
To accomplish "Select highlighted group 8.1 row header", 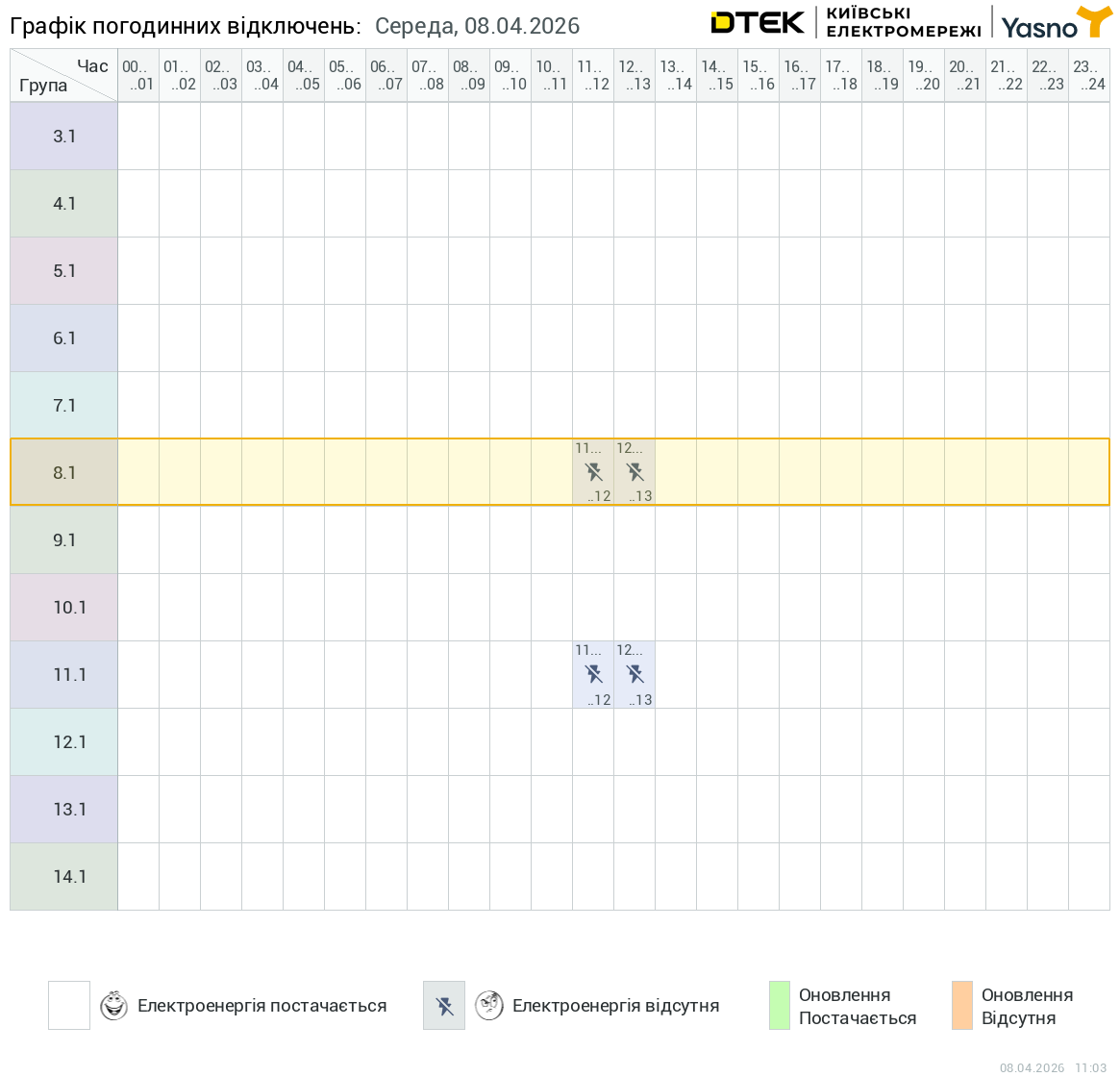I will pos(64,472).
